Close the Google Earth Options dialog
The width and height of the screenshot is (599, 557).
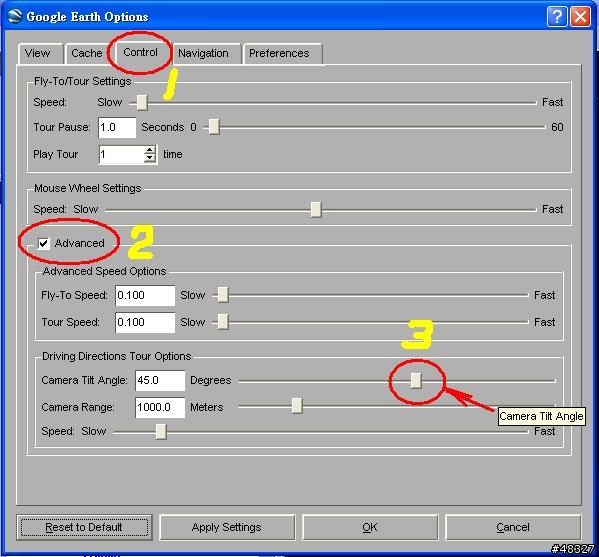(581, 17)
